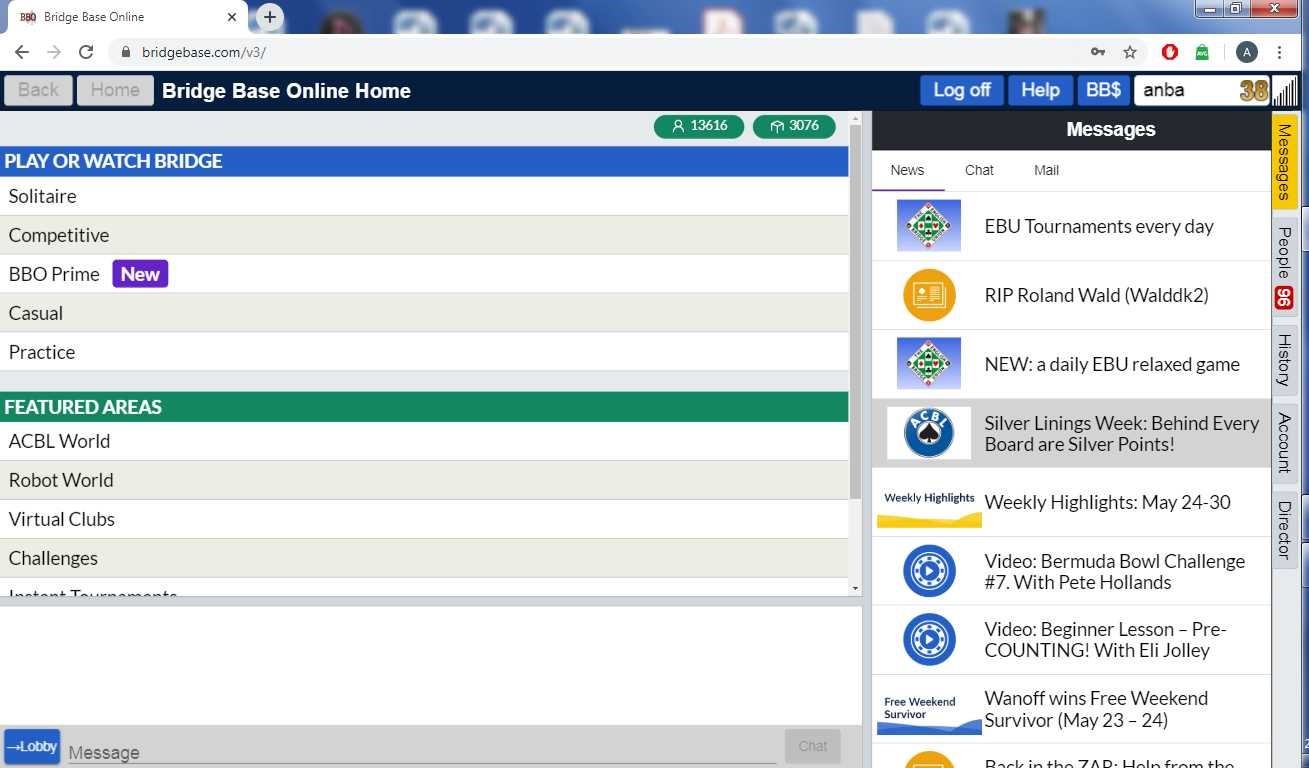Viewport: 1309px width, 768px height.
Task: Open the Solitaire option
Action: [42, 196]
